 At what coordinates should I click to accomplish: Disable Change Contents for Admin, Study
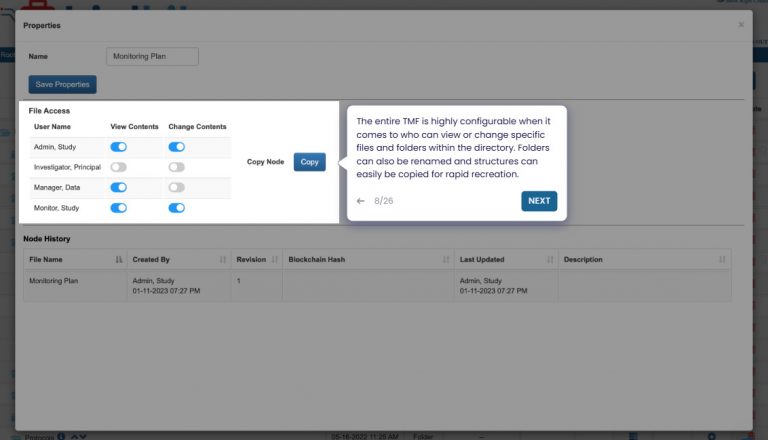click(177, 147)
